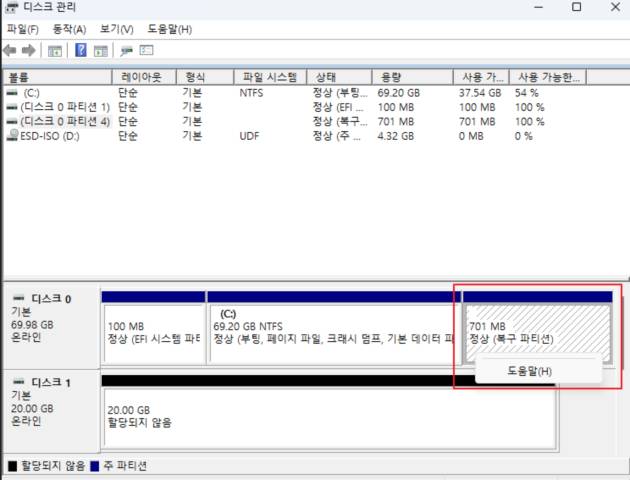Click the disk connect toolbar icon

pyautogui.click(x=126, y=50)
